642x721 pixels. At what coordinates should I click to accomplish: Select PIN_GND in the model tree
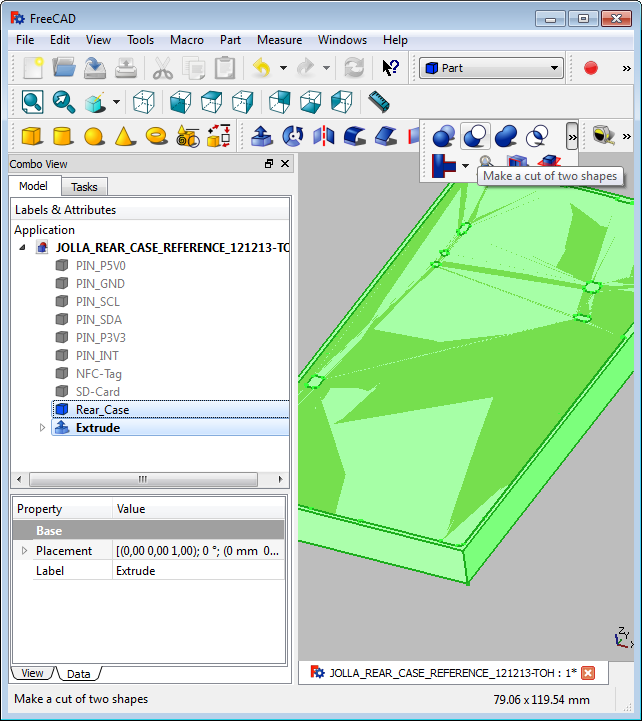click(100, 284)
